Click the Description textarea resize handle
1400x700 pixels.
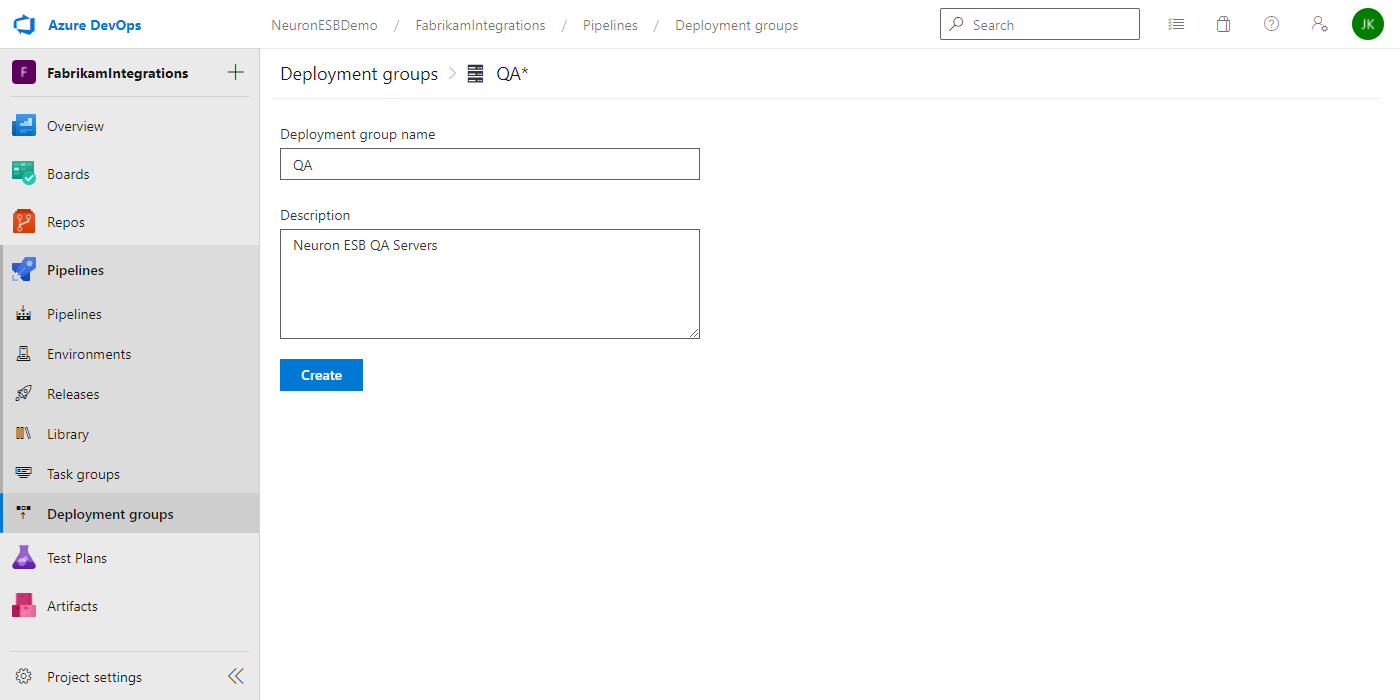692,331
